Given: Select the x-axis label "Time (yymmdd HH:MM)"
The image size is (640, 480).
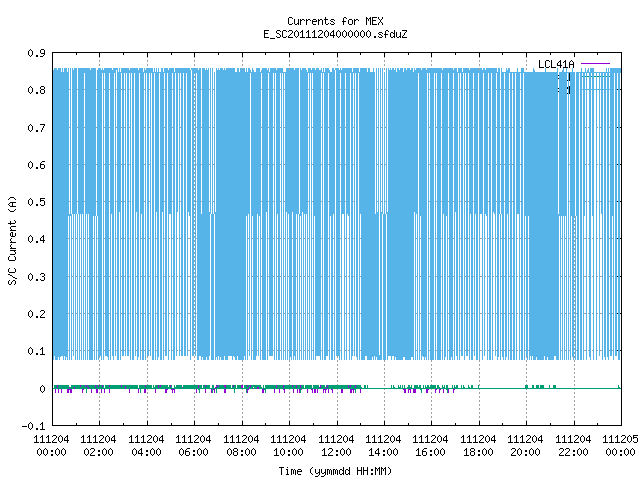Looking at the screenshot, I should pos(335,471).
